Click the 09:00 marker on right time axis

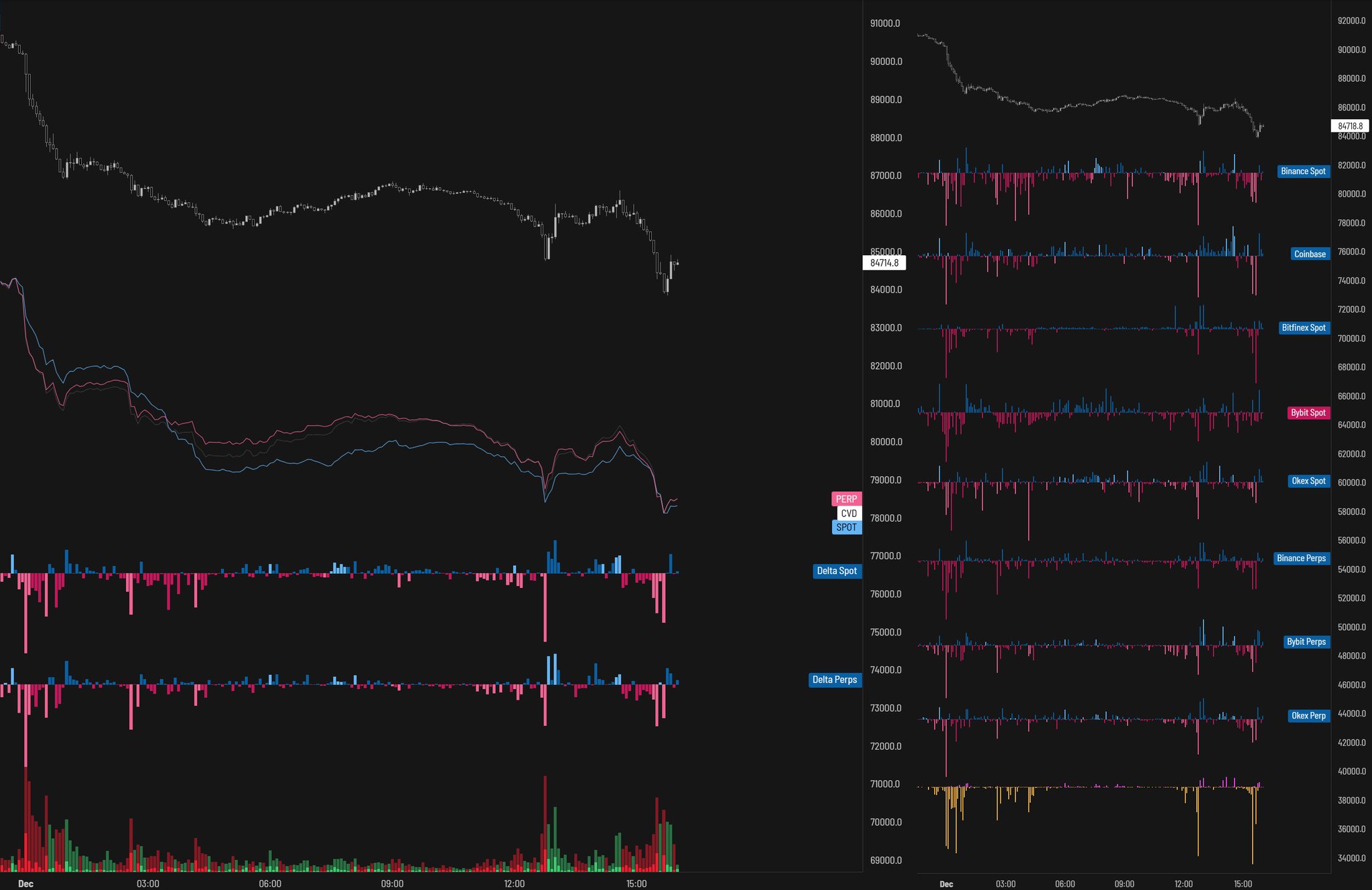click(x=1123, y=883)
